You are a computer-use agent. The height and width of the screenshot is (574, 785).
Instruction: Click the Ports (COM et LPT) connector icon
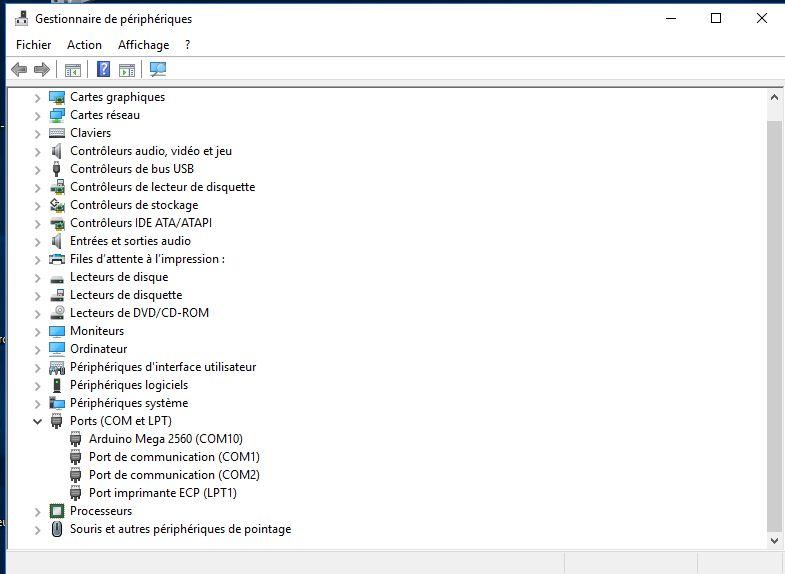coord(57,421)
